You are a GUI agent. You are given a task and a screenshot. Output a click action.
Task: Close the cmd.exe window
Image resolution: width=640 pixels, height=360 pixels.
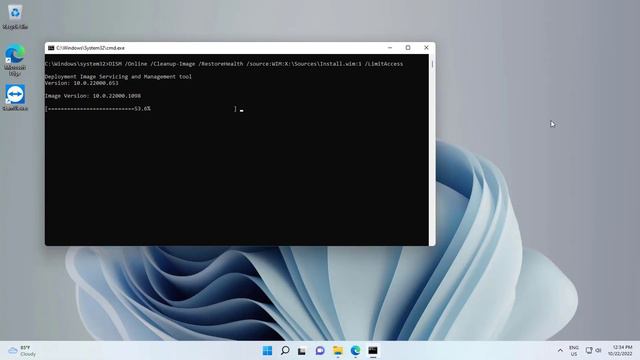[x=426, y=48]
